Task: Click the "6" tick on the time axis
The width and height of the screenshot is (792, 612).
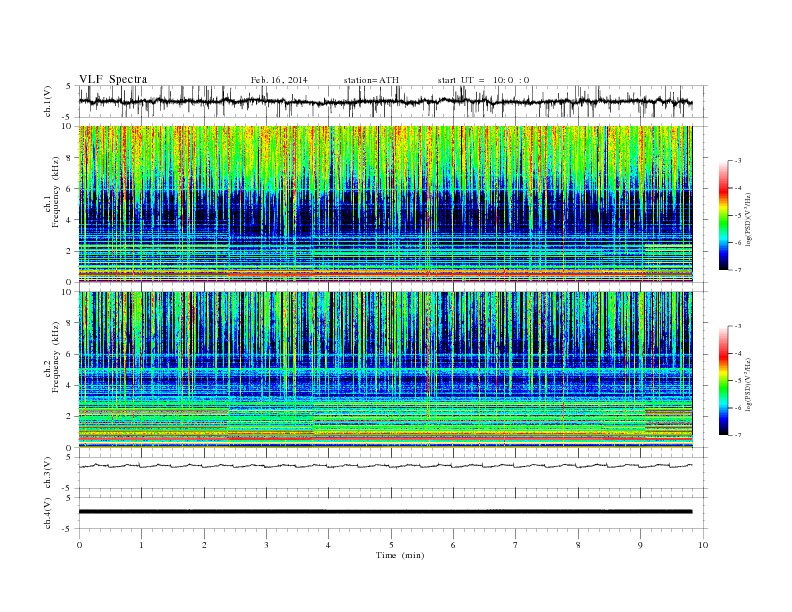Action: pos(453,545)
